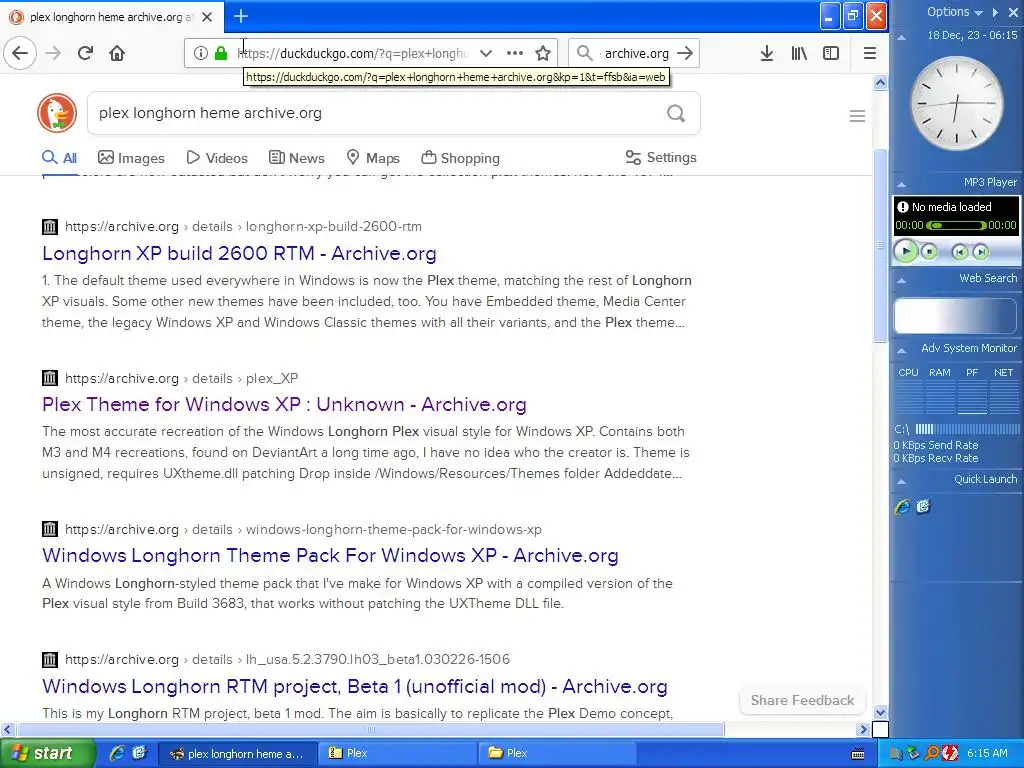Click the red shield tray icon
This screenshot has width=1024, height=768.
tap(950, 754)
